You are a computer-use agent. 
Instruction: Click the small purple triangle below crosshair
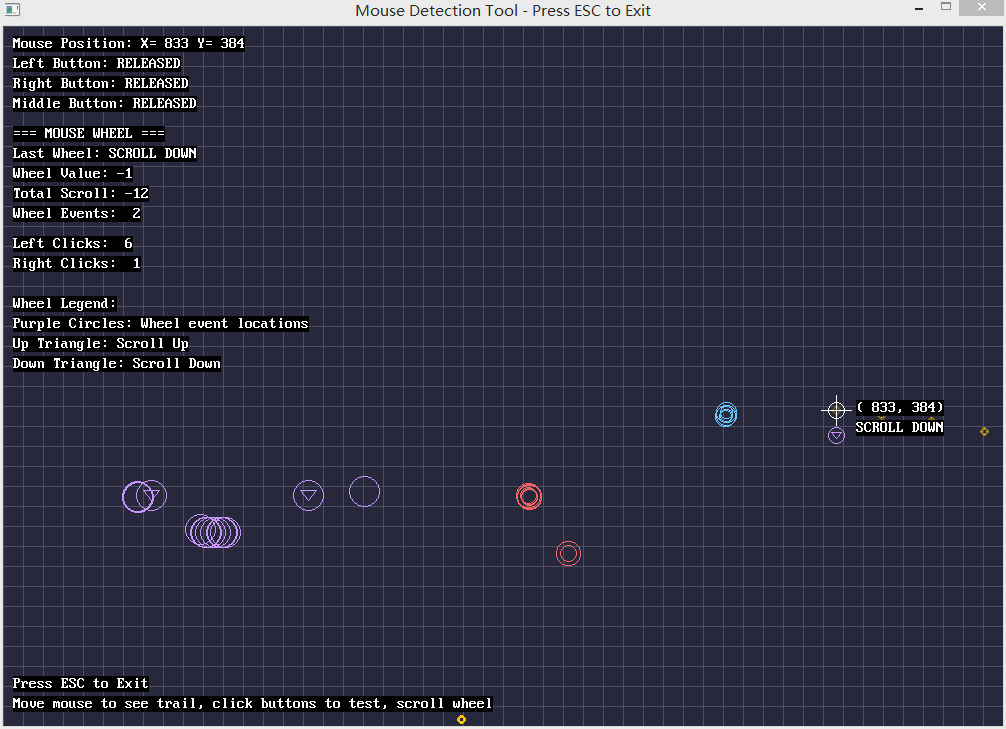[836, 435]
